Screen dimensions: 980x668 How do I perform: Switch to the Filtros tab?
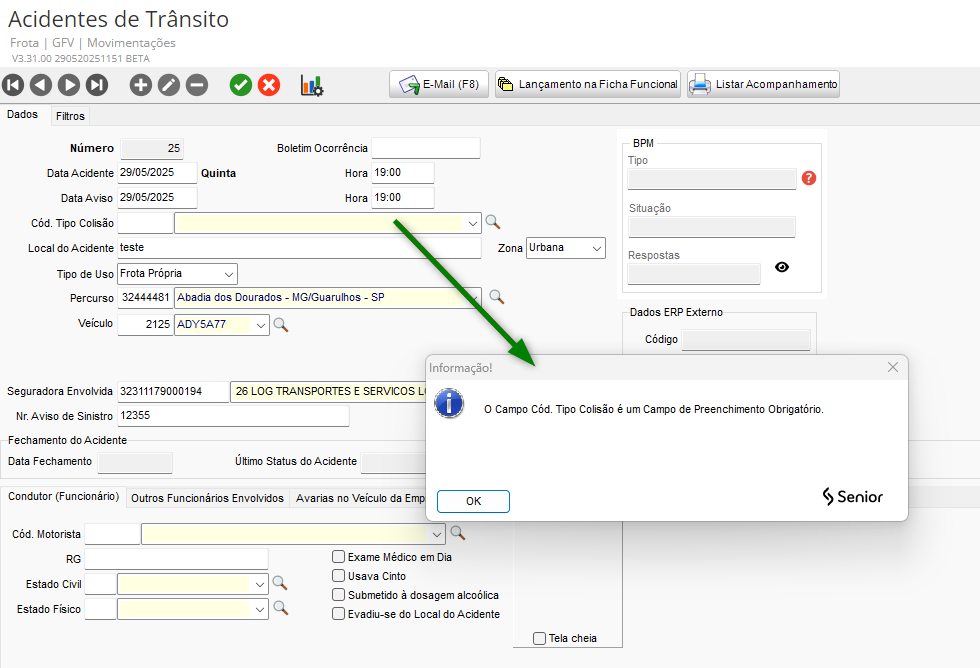tap(70, 116)
